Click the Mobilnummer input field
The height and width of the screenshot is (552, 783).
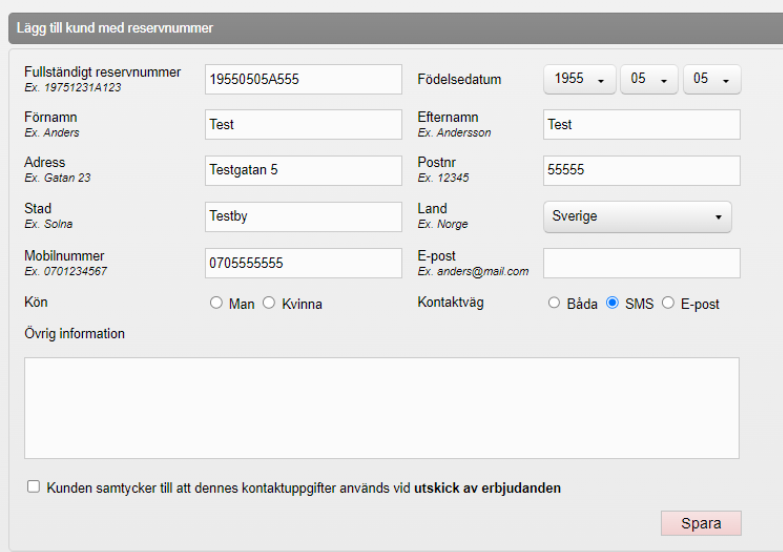click(303, 263)
